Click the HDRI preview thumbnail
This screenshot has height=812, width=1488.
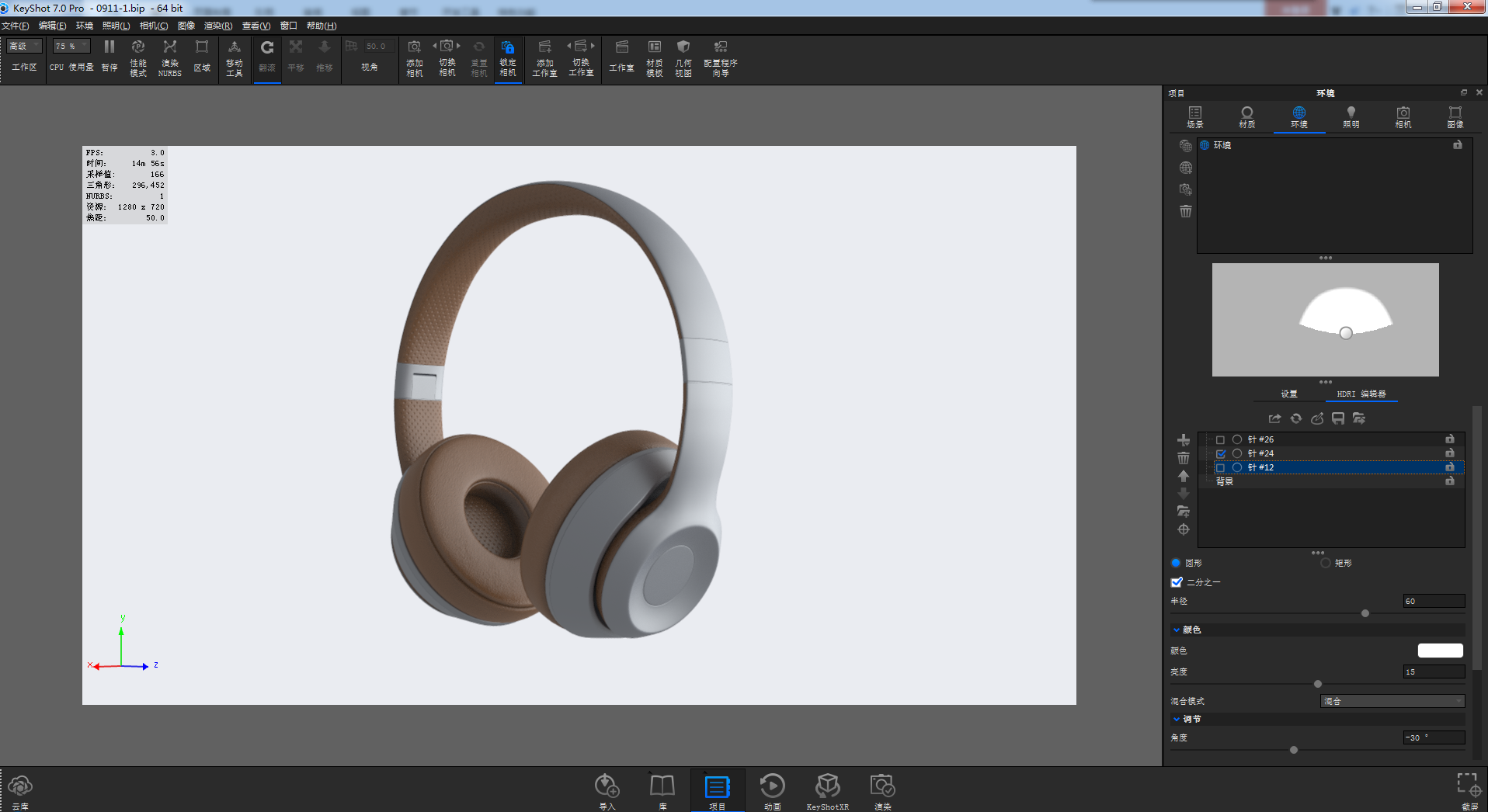pyautogui.click(x=1326, y=320)
